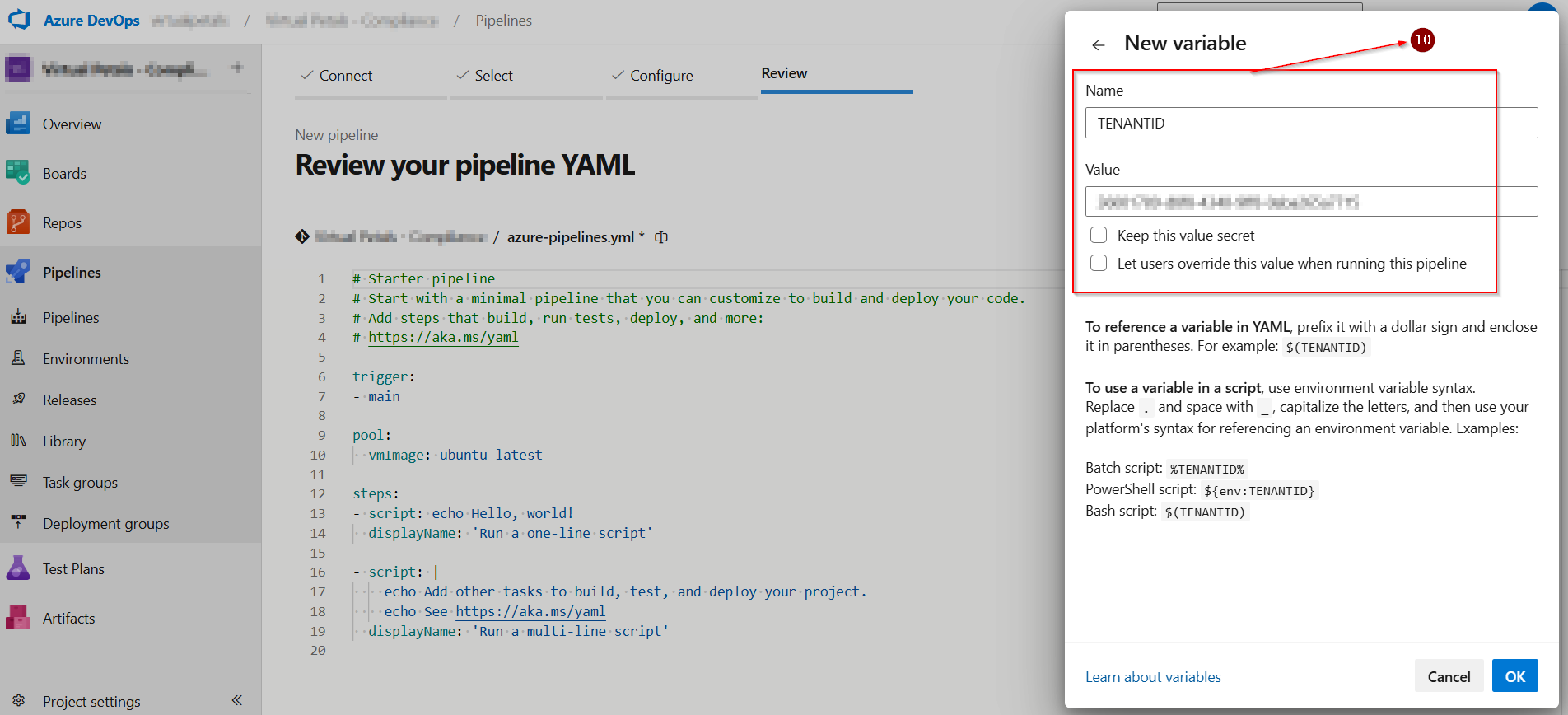The height and width of the screenshot is (715, 1568).
Task: Open the https://aka.ms/yaml link on line 4
Action: coord(443,337)
